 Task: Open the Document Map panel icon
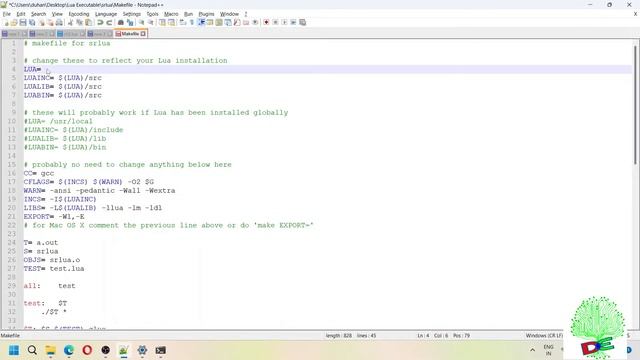219,22
